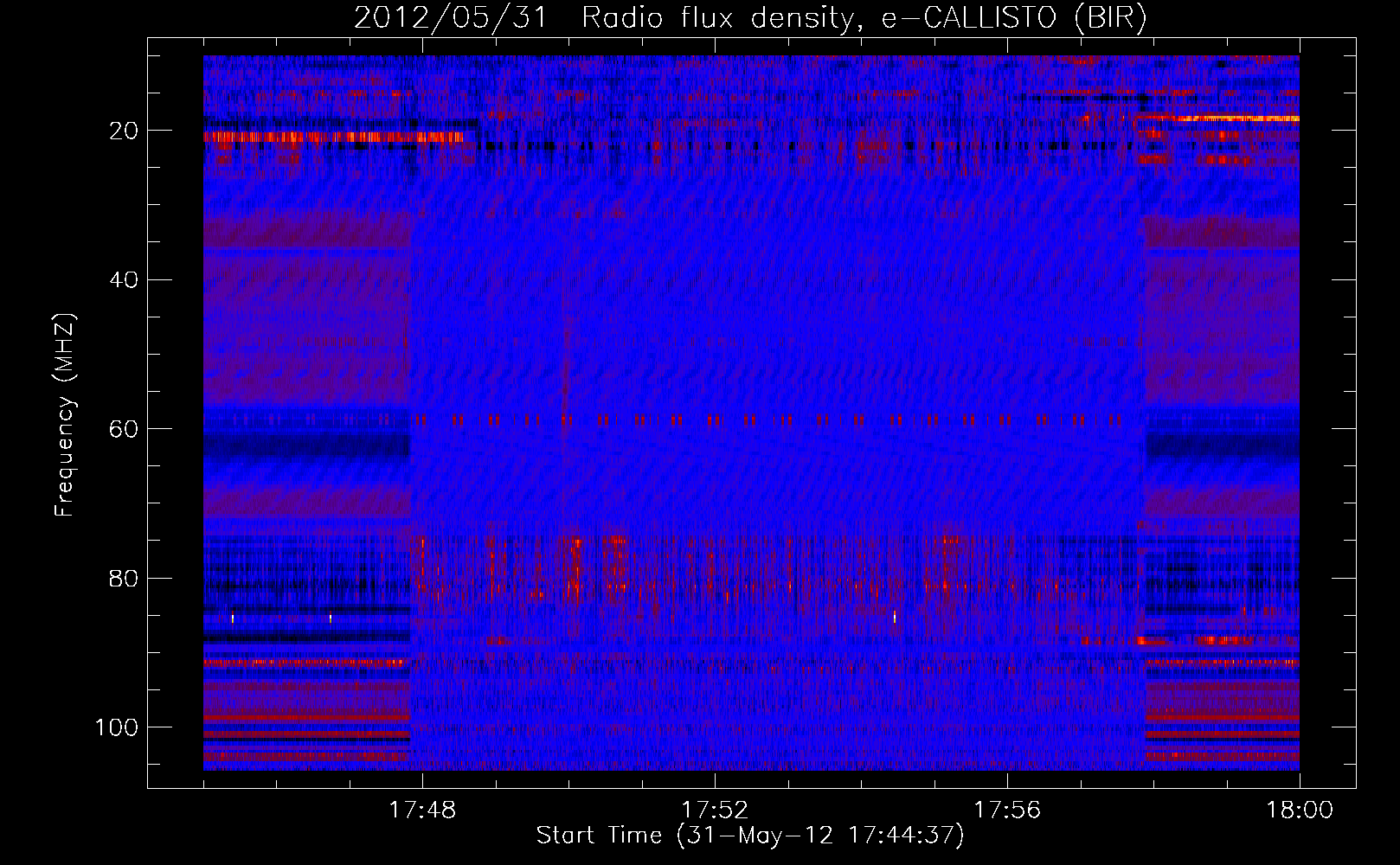Click the date '2012/05/31' in the title
Image resolution: width=1400 pixels, height=865 pixels.
coord(450,18)
